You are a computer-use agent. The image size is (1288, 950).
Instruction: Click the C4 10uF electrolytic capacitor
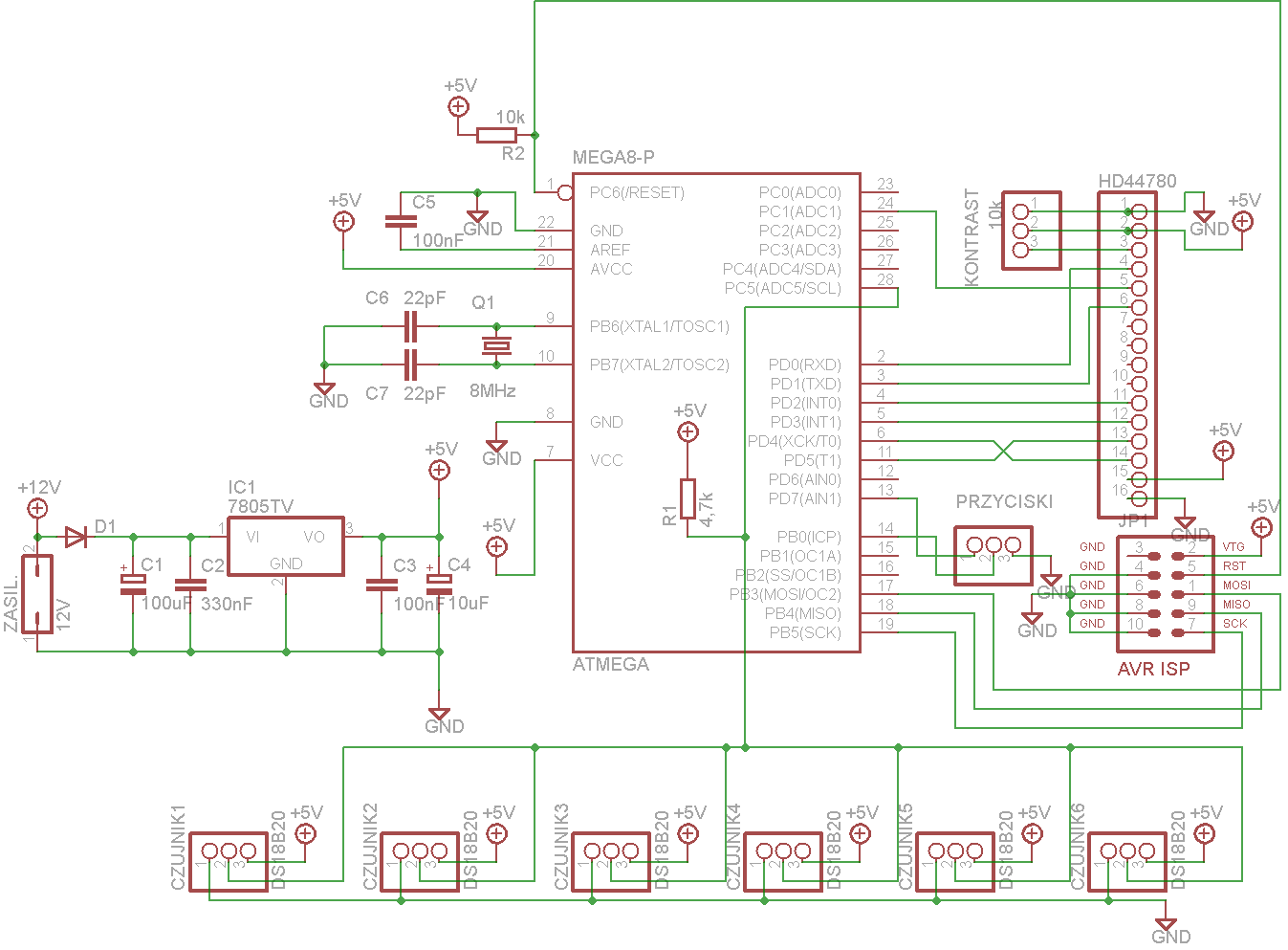[x=439, y=585]
